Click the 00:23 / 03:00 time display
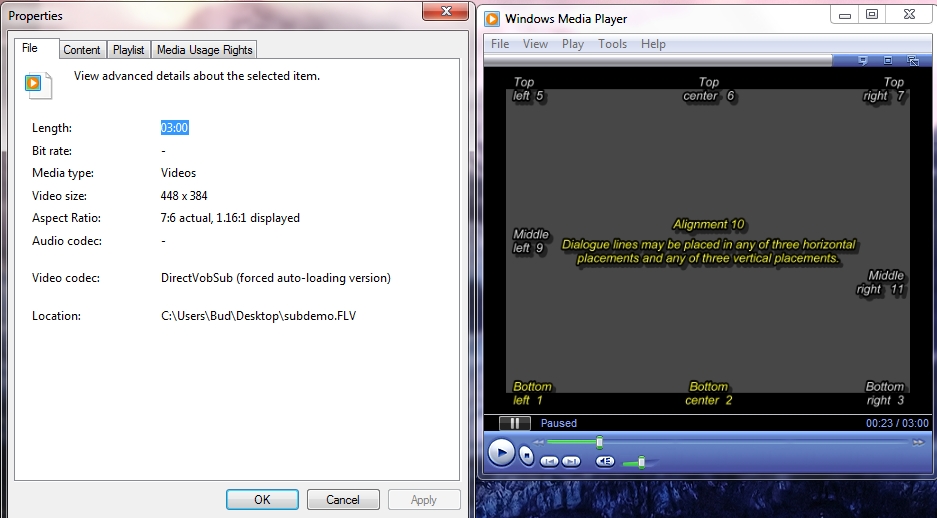This screenshot has height=518, width=937. [897, 423]
